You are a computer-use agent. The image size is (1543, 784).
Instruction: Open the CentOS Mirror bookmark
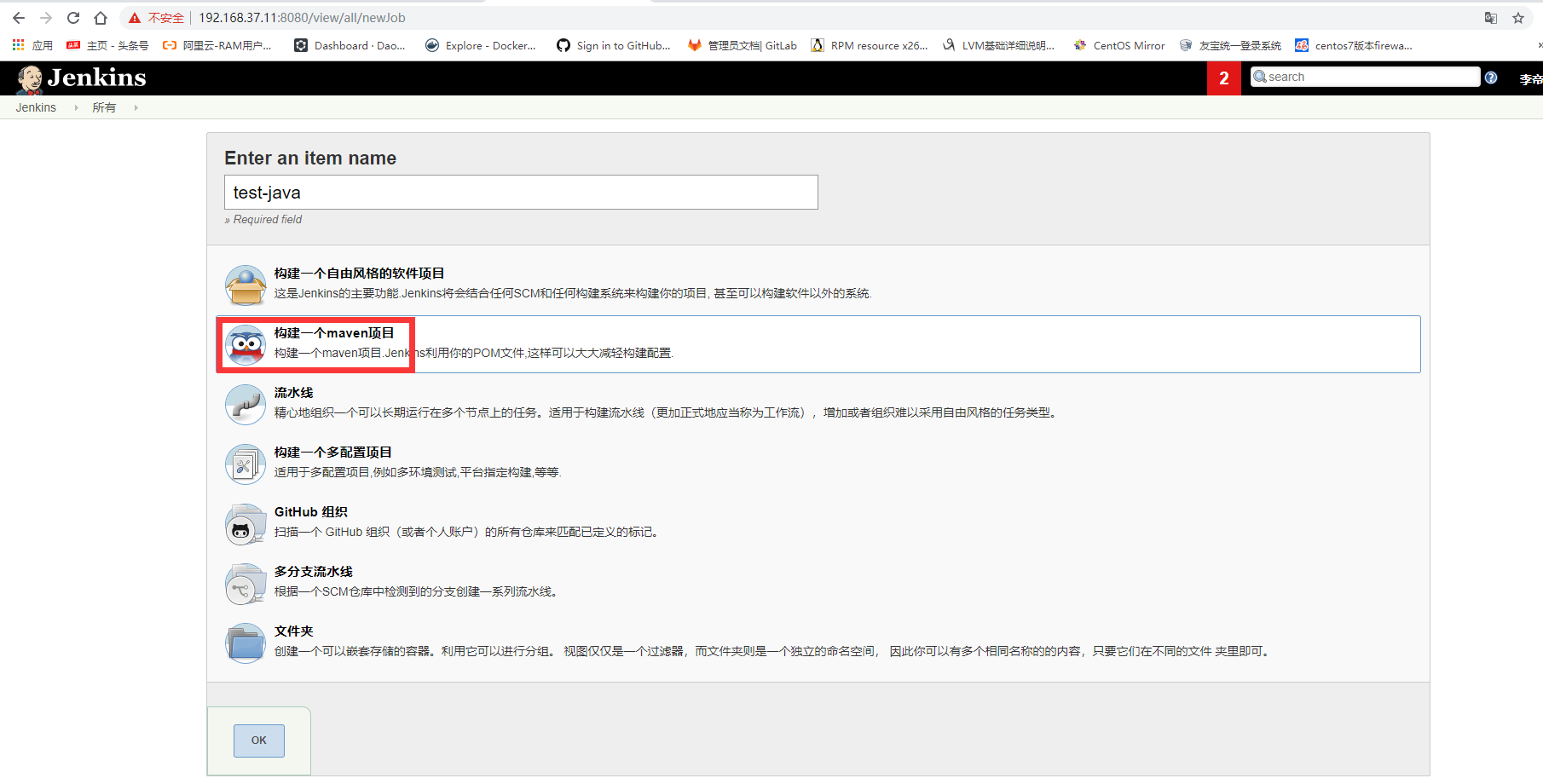[x=1119, y=45]
